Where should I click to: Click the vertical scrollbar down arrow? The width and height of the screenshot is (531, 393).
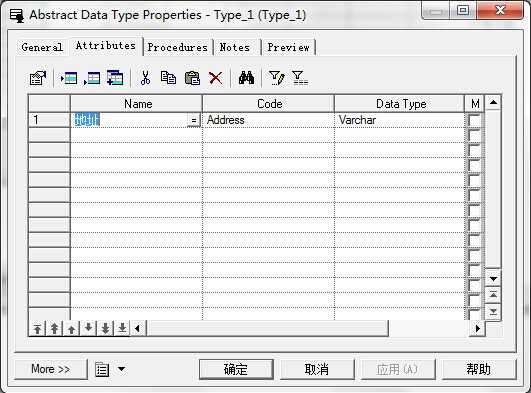493,279
